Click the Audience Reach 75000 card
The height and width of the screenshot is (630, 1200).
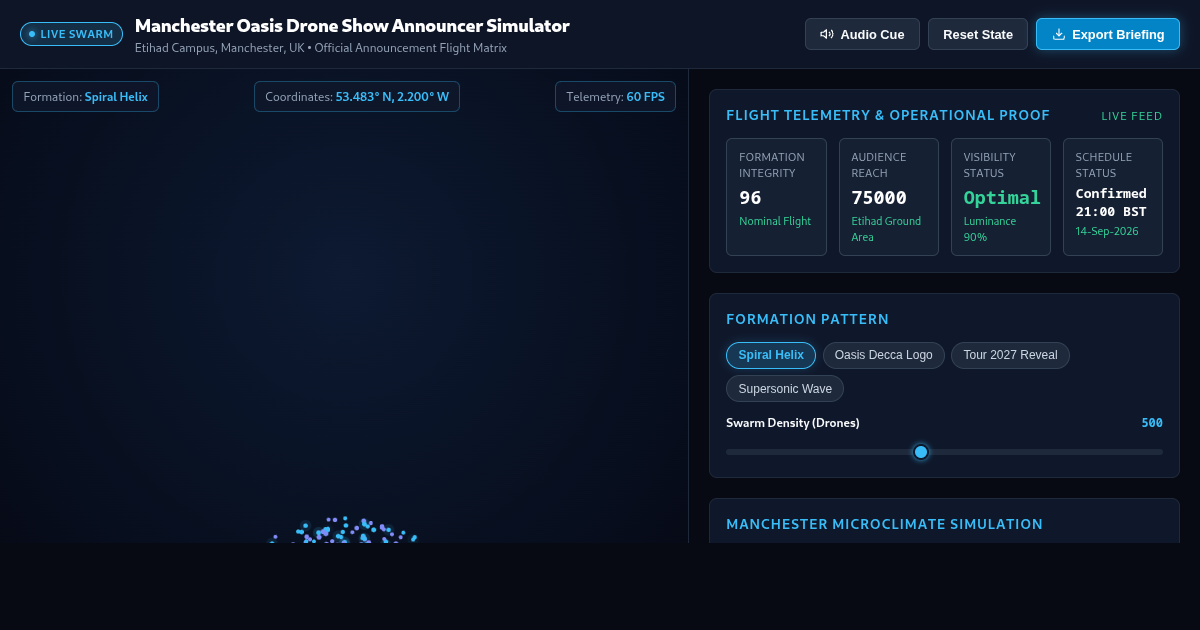[888, 197]
